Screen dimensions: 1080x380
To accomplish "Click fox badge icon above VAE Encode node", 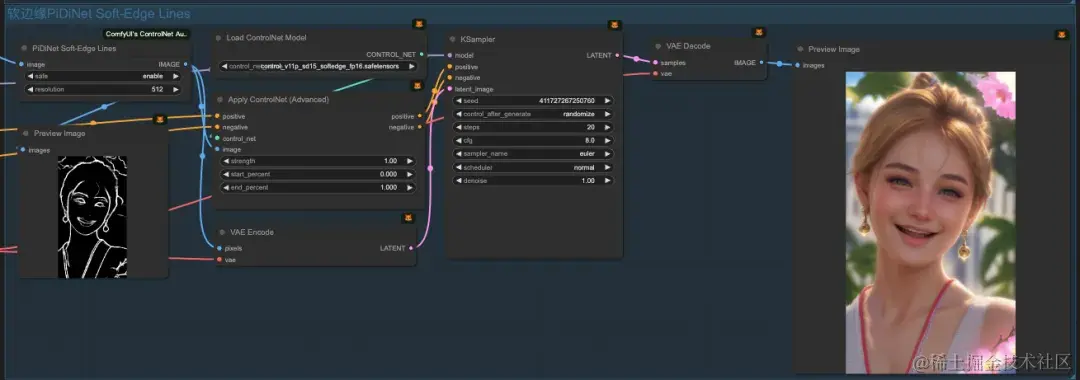I will click(x=408, y=218).
